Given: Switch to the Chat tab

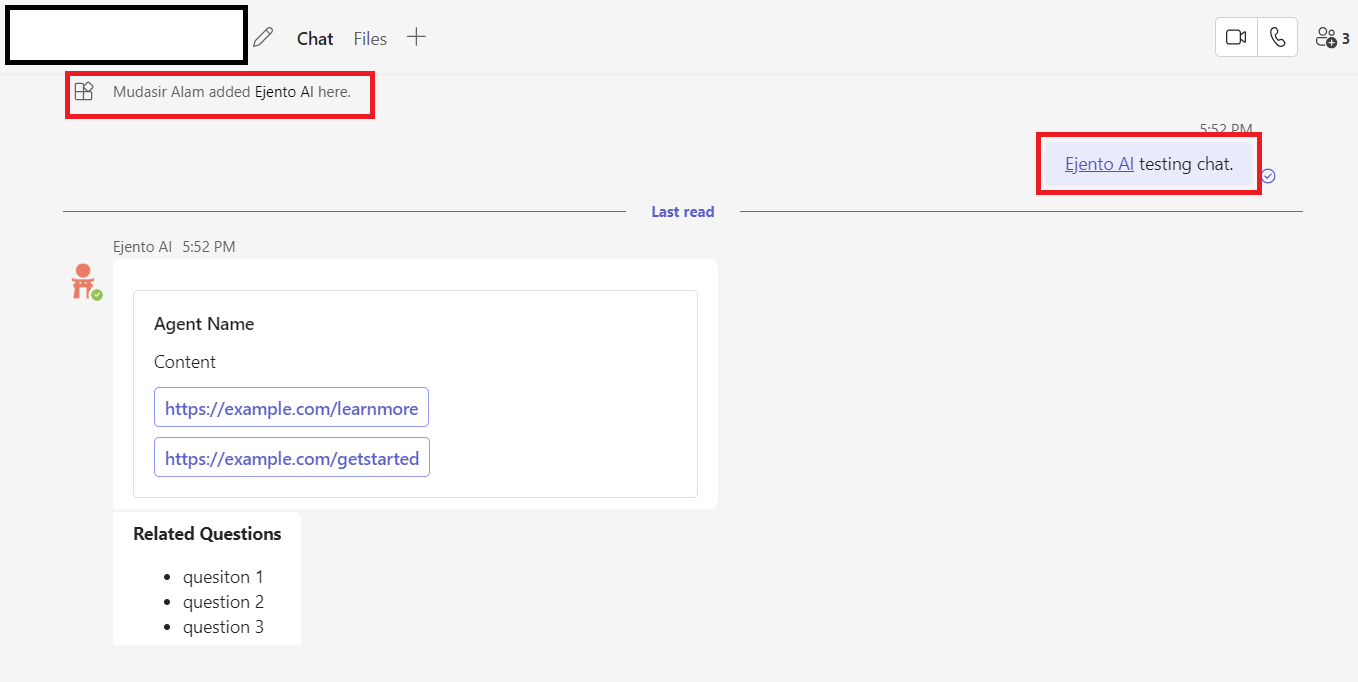Looking at the screenshot, I should click(x=315, y=38).
